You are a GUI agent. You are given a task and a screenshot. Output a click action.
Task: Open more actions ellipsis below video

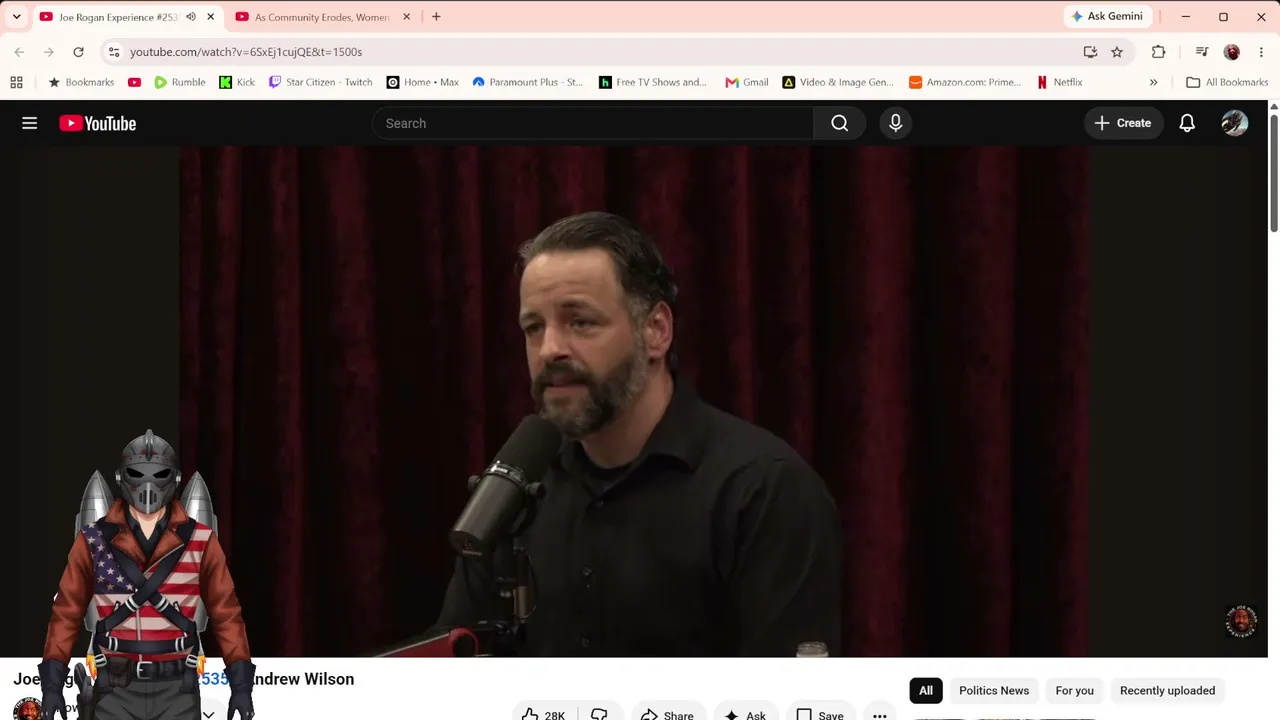coord(880,714)
